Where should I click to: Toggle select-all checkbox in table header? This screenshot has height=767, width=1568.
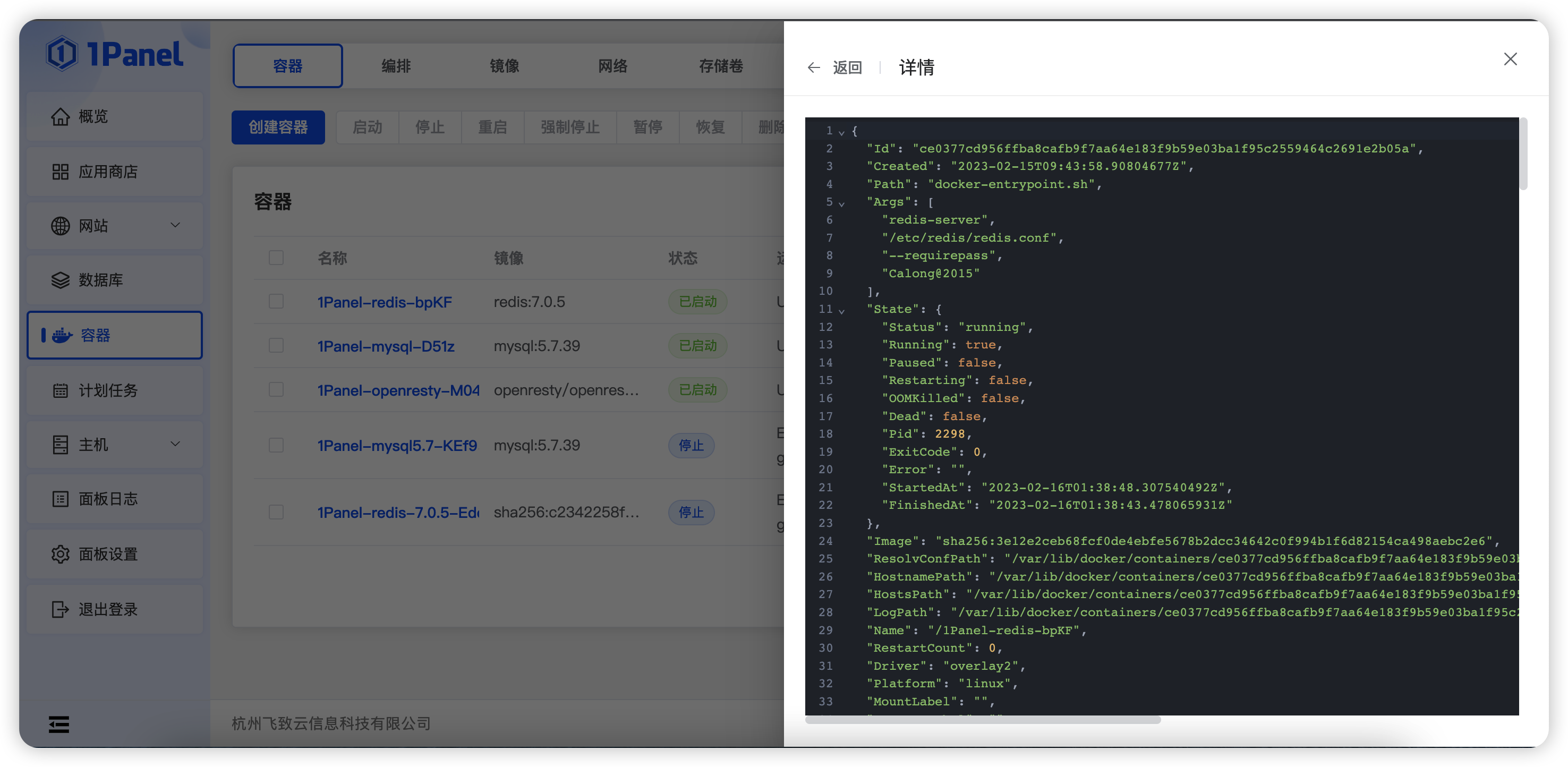pos(276,258)
